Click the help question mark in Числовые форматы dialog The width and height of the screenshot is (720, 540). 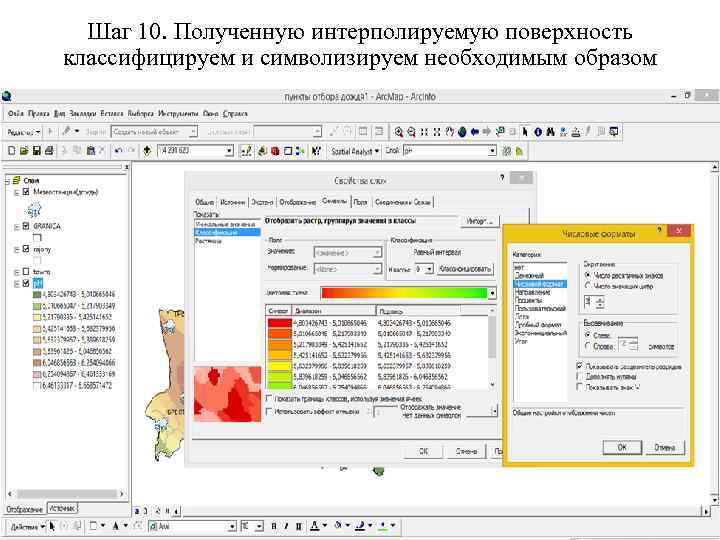[x=659, y=230]
